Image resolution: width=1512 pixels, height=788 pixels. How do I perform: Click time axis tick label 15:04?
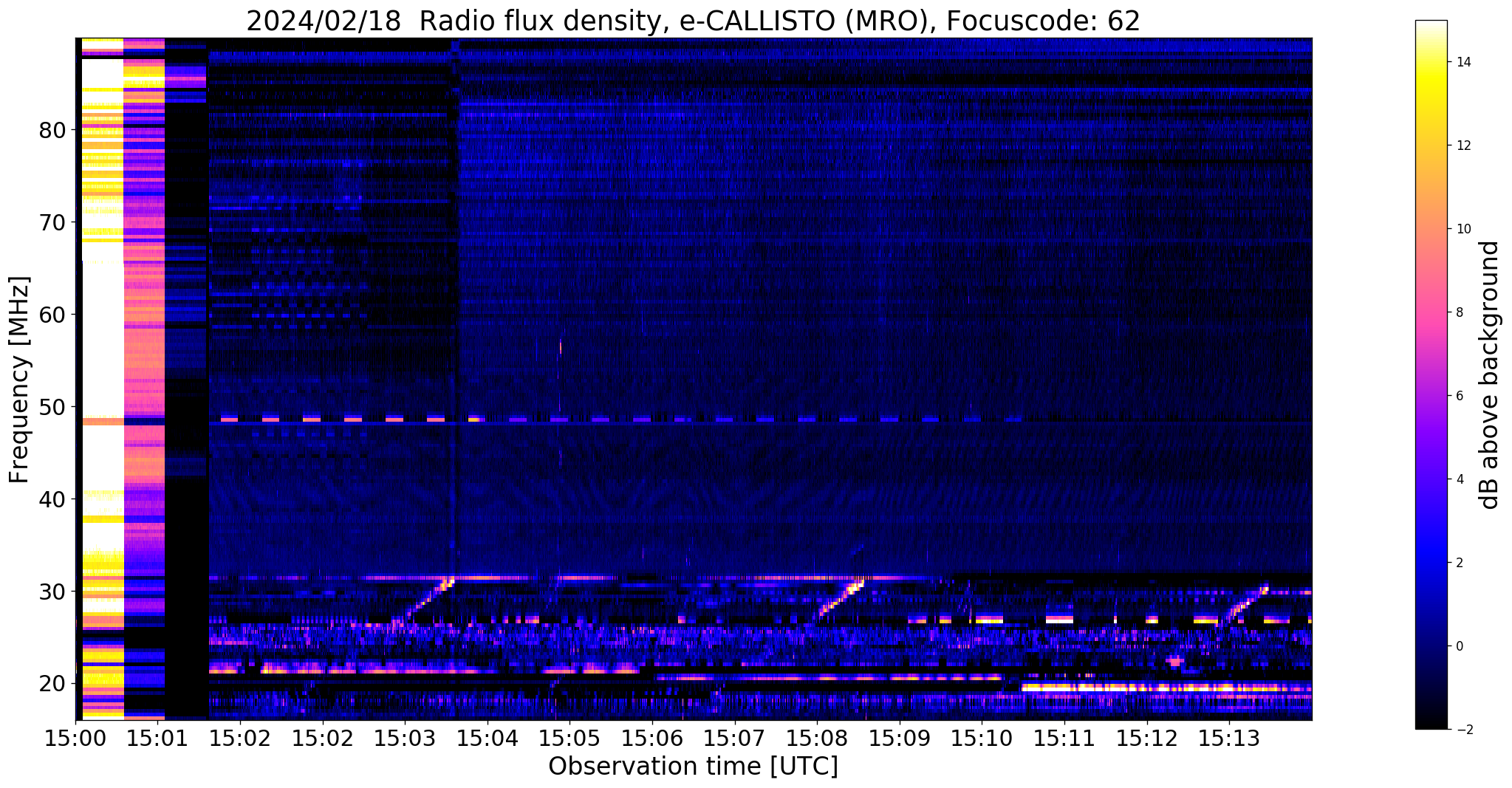488,738
